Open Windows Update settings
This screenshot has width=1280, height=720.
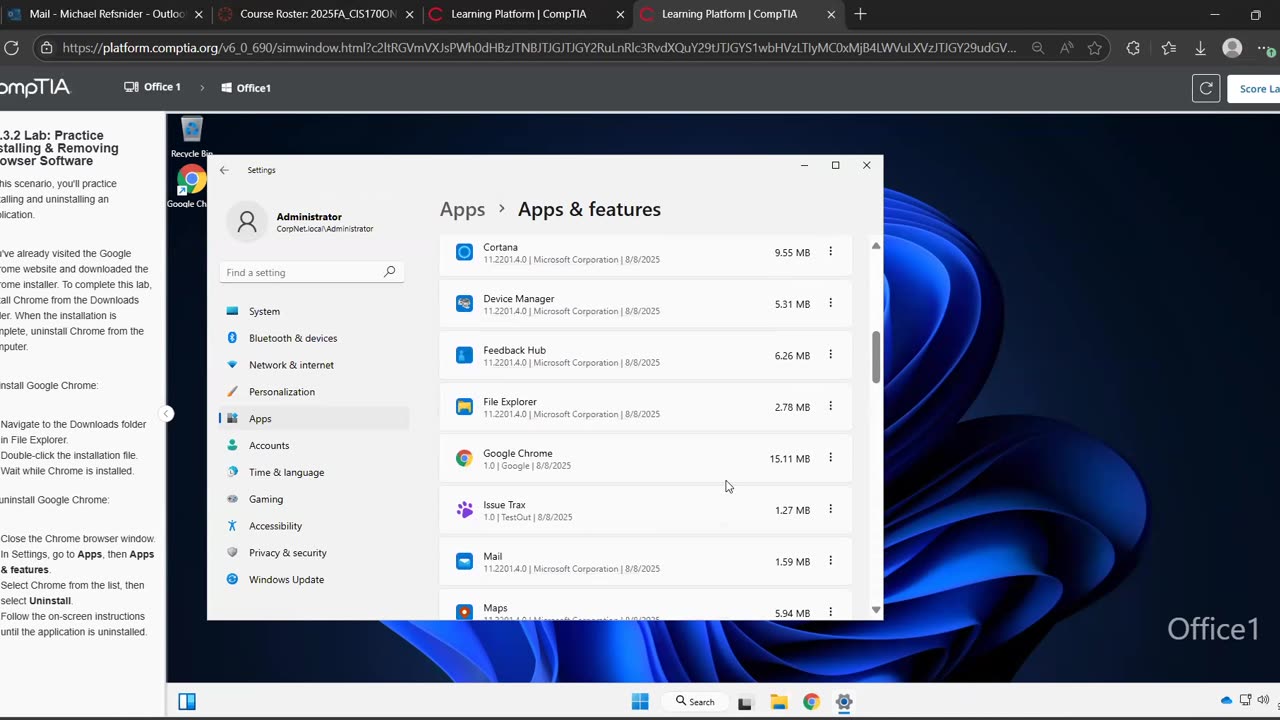coord(314,580)
